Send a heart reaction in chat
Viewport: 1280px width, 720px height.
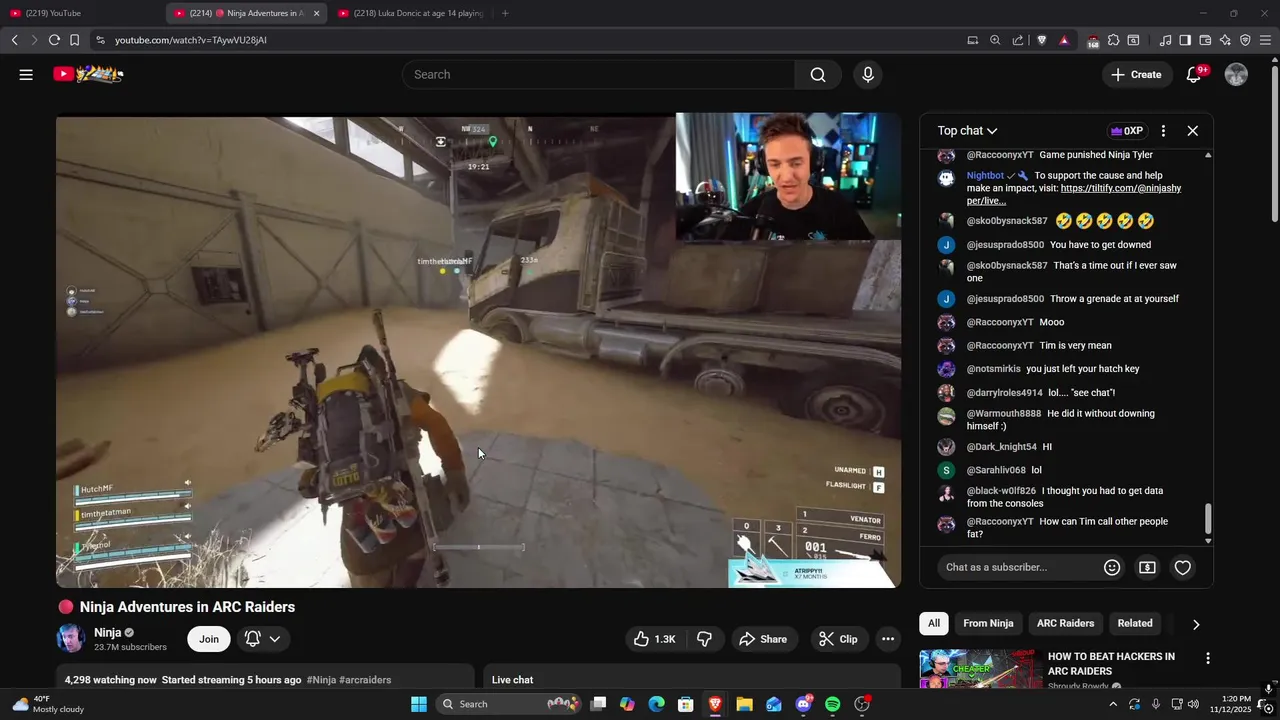1182,567
